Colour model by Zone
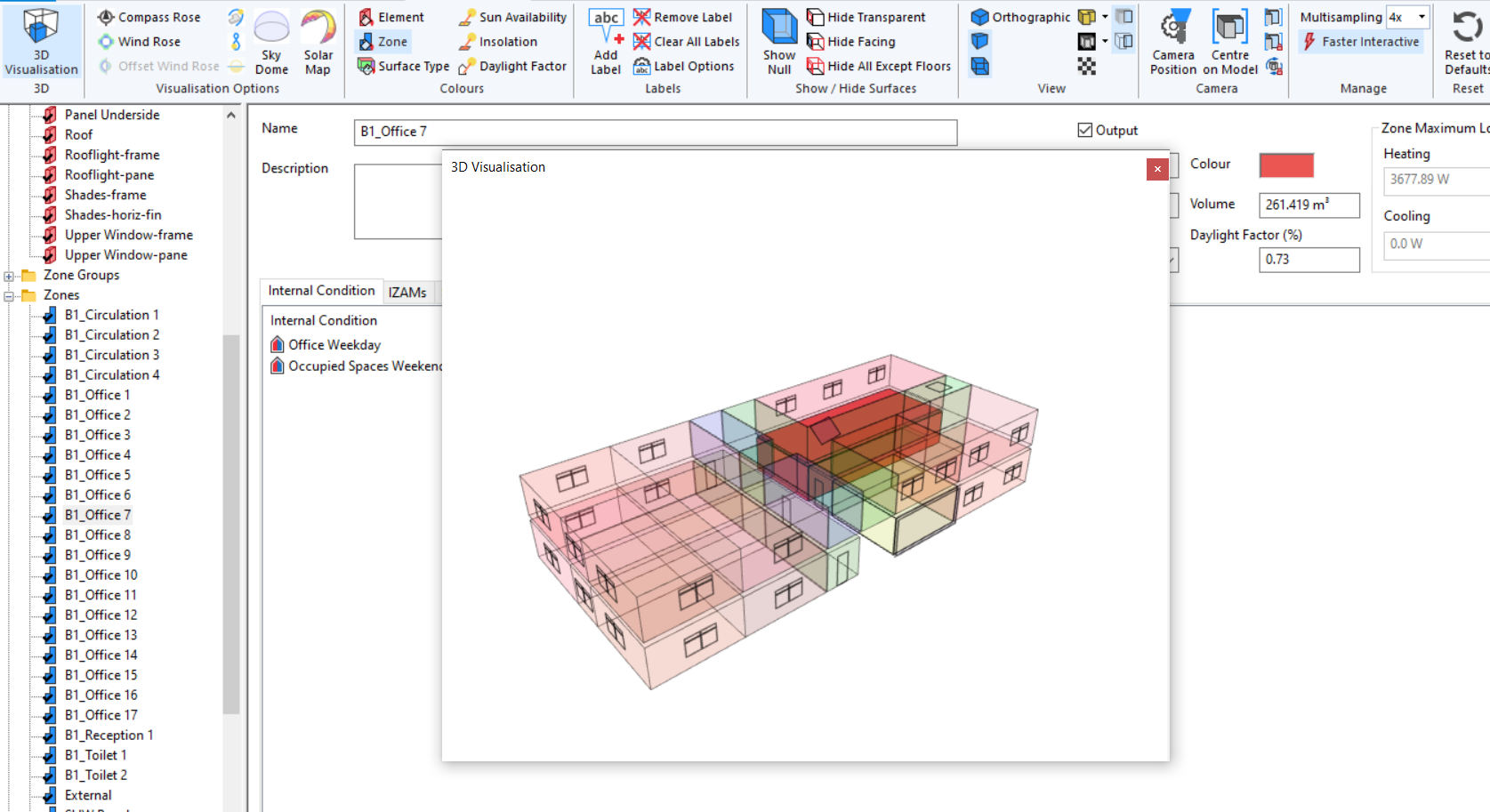The width and height of the screenshot is (1490, 812). point(383,42)
